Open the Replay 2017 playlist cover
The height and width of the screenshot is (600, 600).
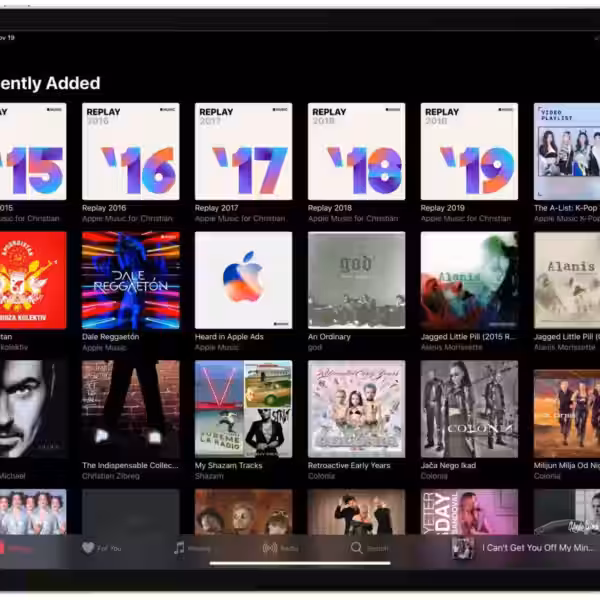[x=243, y=152]
